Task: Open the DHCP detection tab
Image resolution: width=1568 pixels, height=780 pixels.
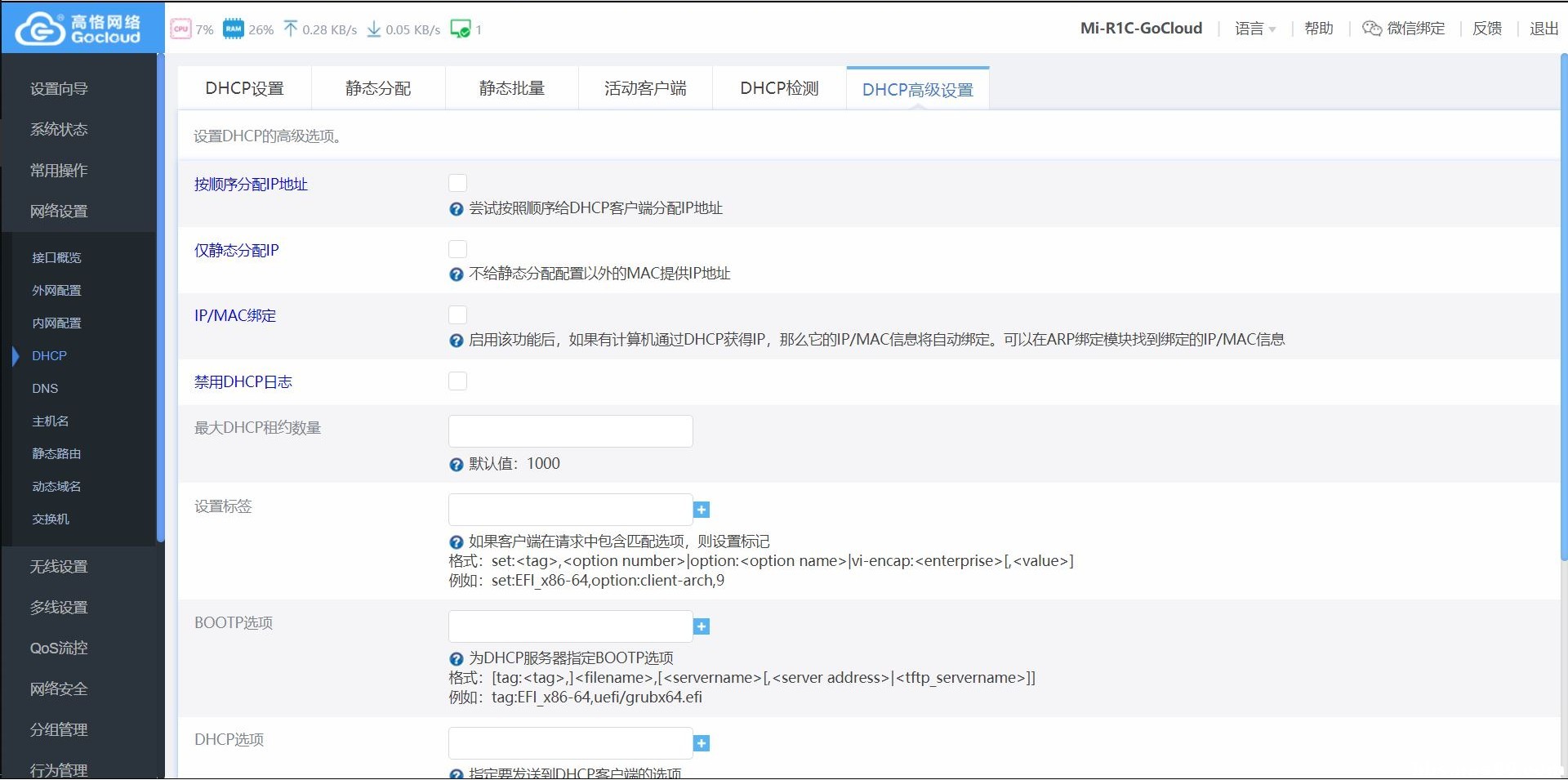Action: [779, 88]
